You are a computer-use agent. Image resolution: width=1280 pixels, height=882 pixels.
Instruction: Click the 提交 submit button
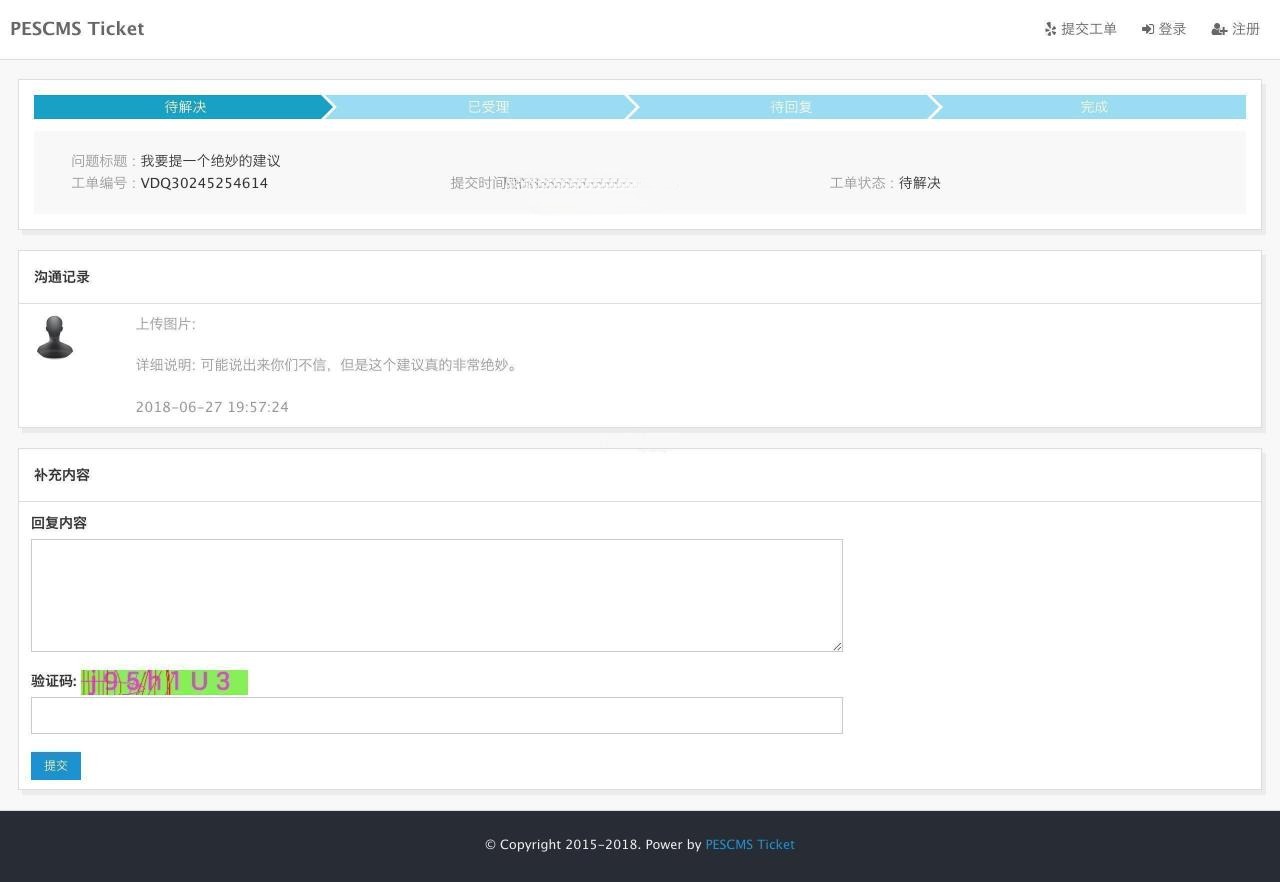click(55, 765)
